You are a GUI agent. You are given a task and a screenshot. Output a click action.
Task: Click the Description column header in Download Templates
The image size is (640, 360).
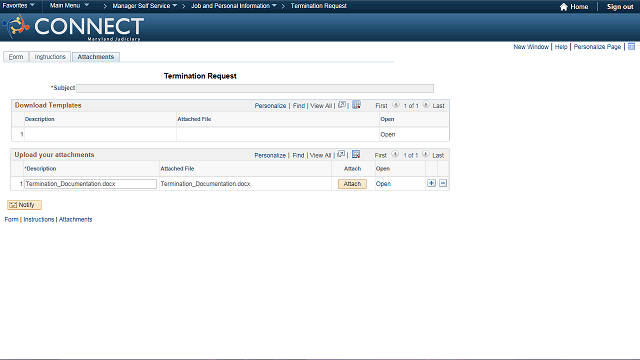click(40, 119)
